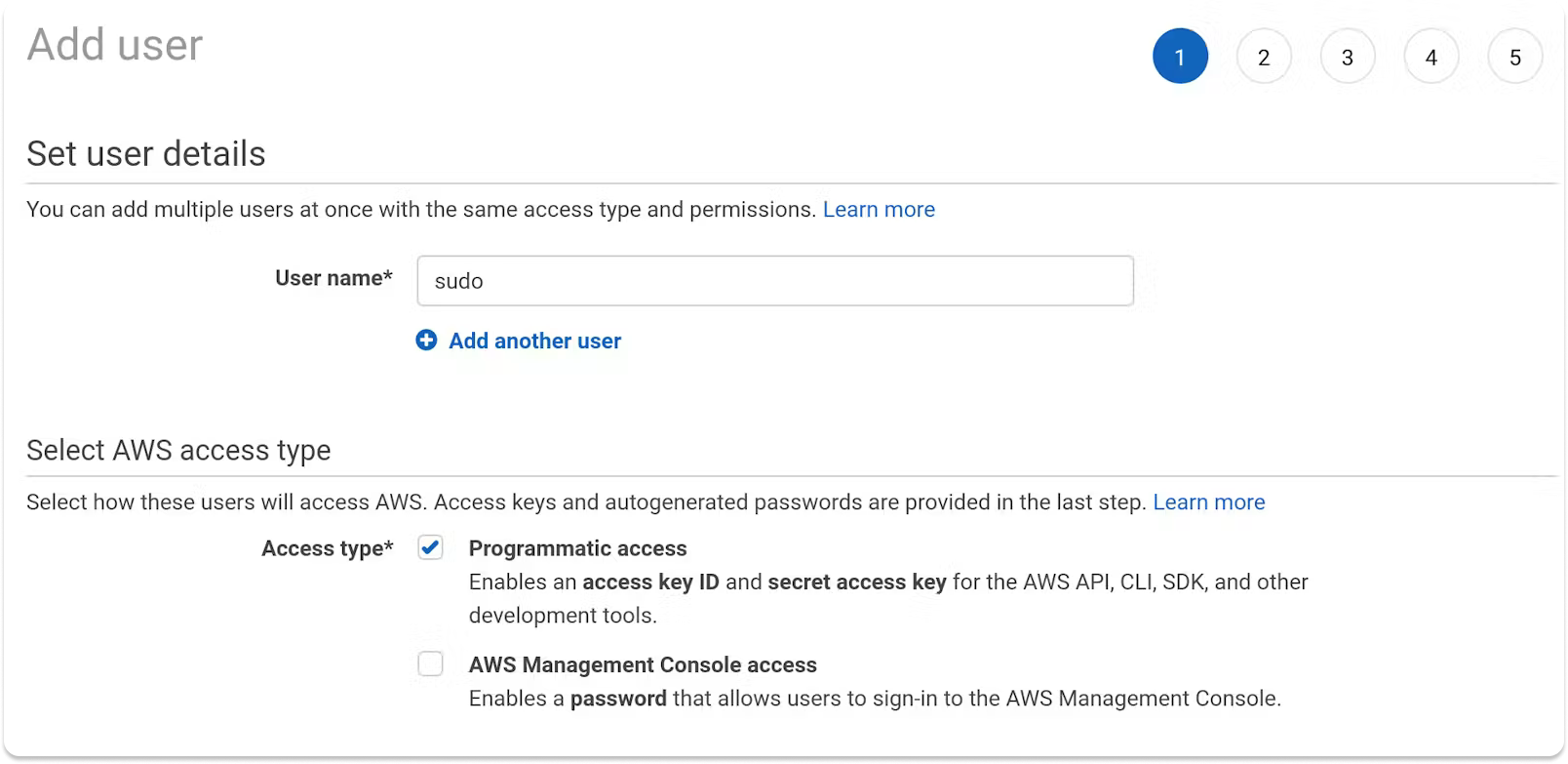Click the Select AWS access type heading
1568x764 pixels.
click(179, 450)
